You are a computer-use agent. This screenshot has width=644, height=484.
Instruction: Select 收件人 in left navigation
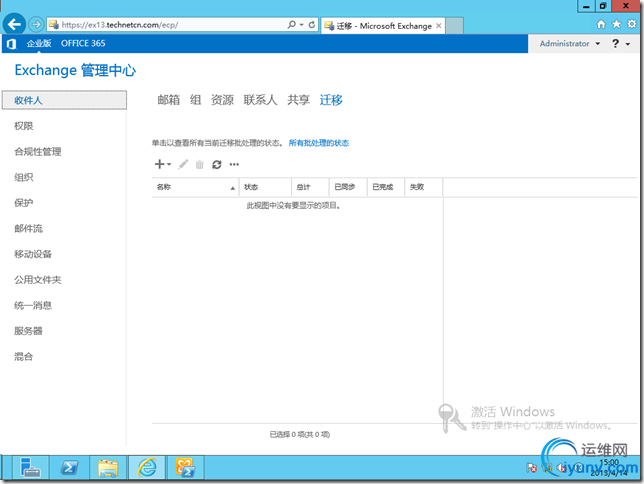pos(64,100)
